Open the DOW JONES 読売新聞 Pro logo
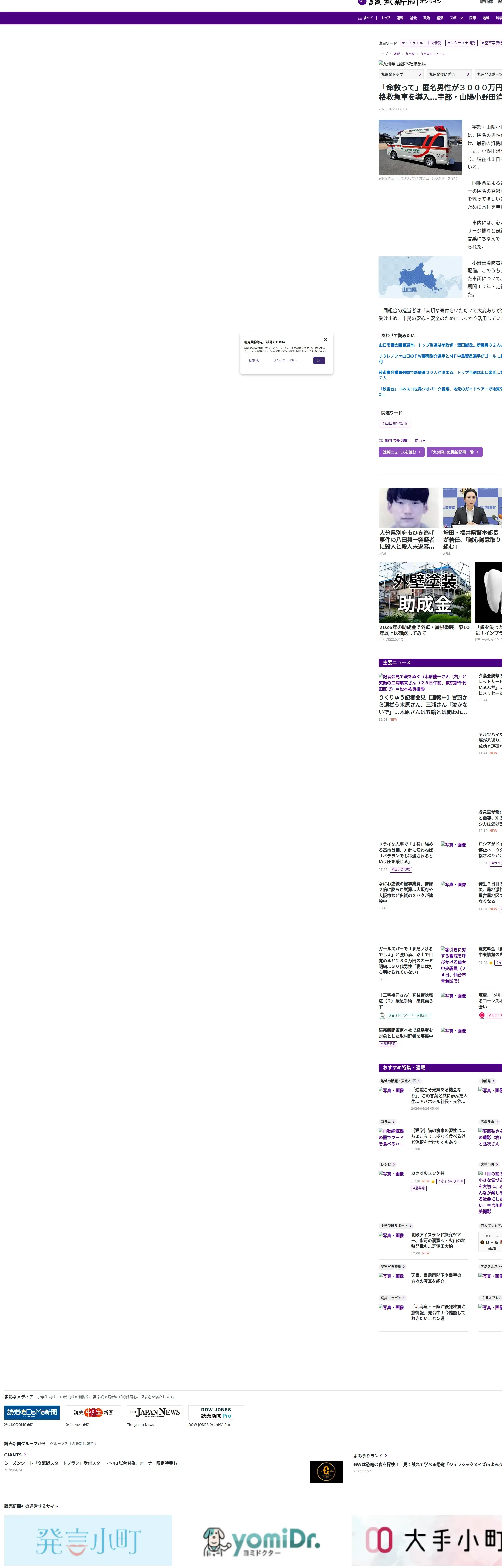502x1568 pixels. (216, 1412)
